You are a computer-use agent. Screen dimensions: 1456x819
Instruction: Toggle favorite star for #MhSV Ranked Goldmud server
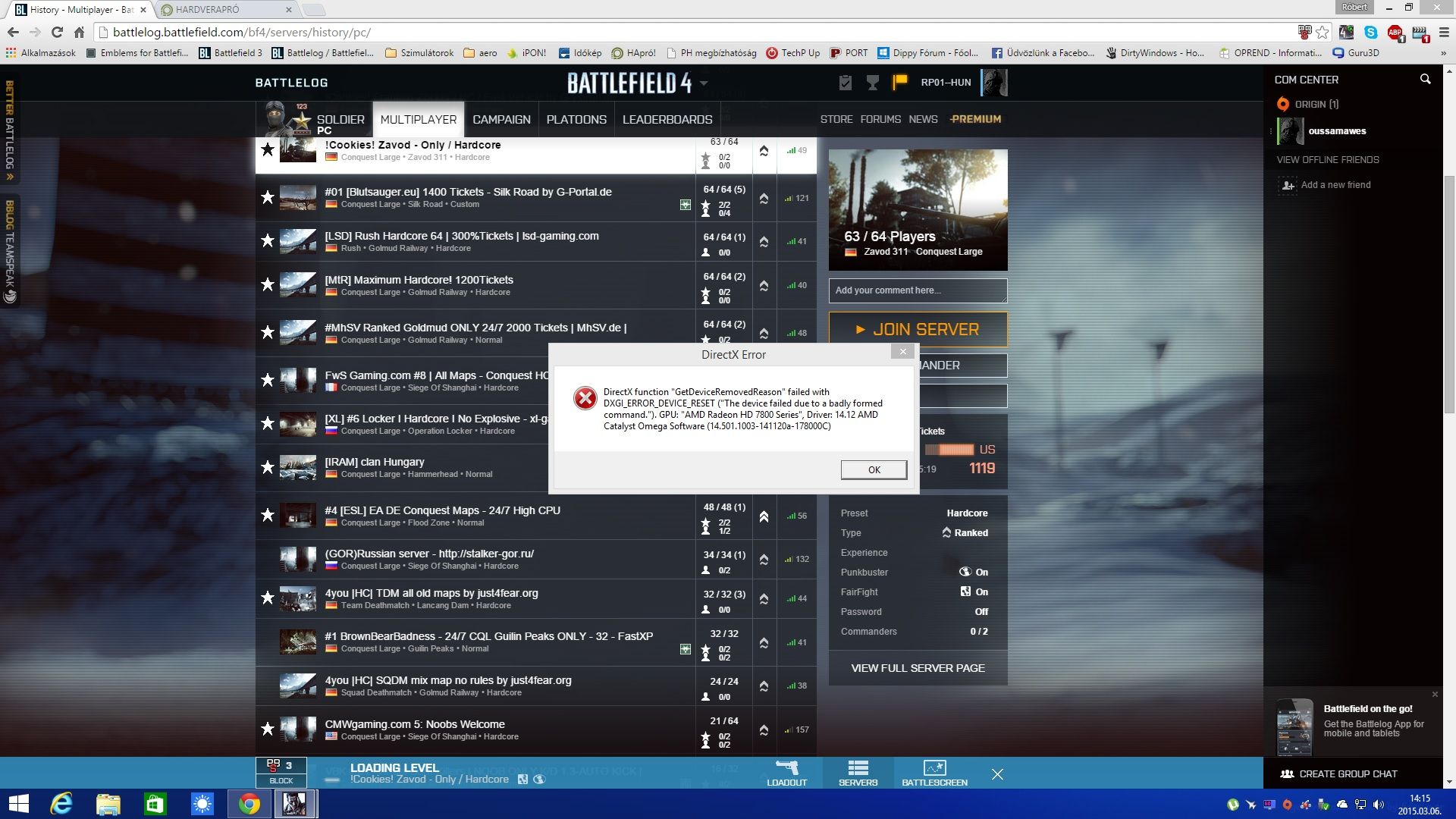coord(267,332)
